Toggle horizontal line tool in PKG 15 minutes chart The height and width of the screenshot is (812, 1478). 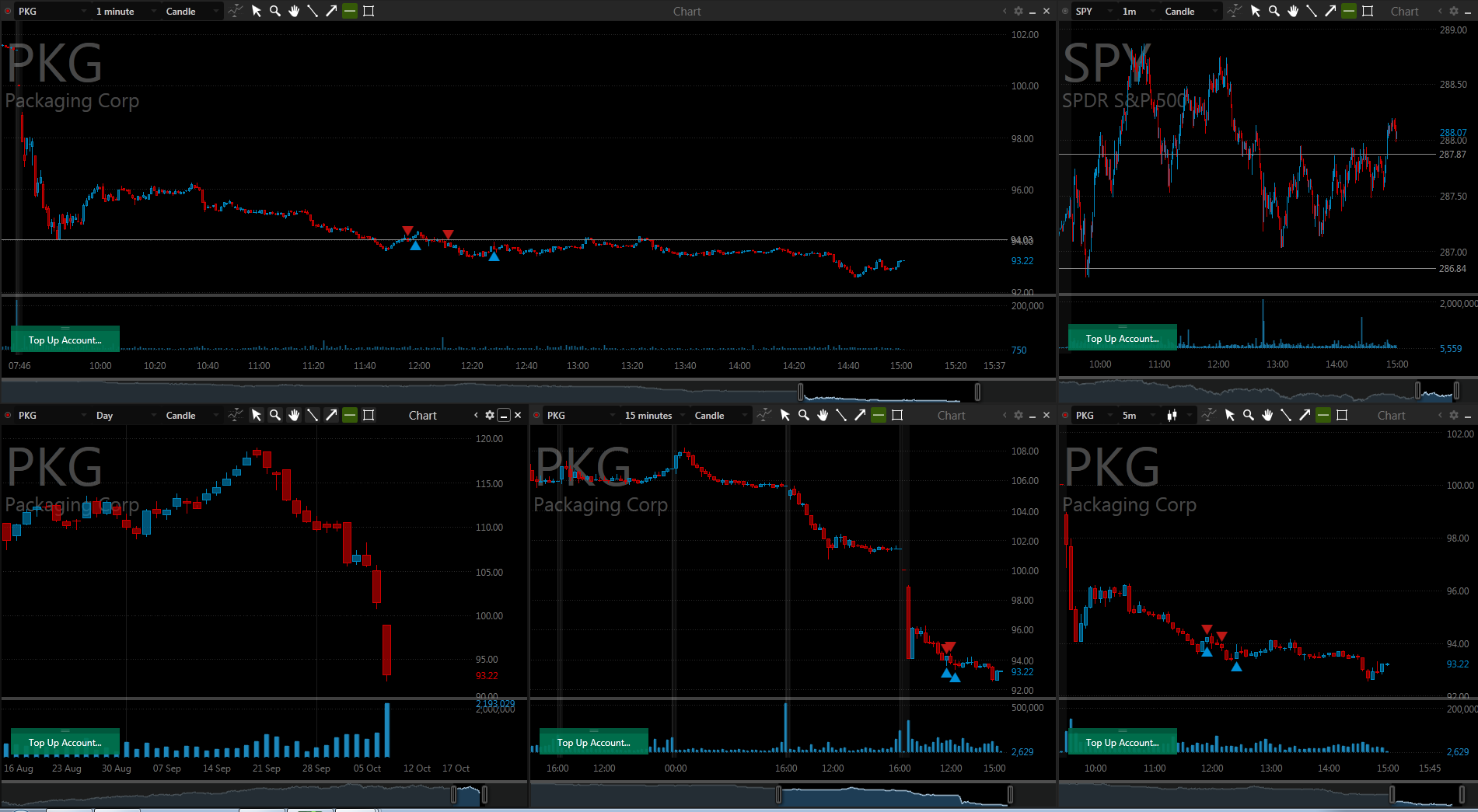click(x=879, y=415)
